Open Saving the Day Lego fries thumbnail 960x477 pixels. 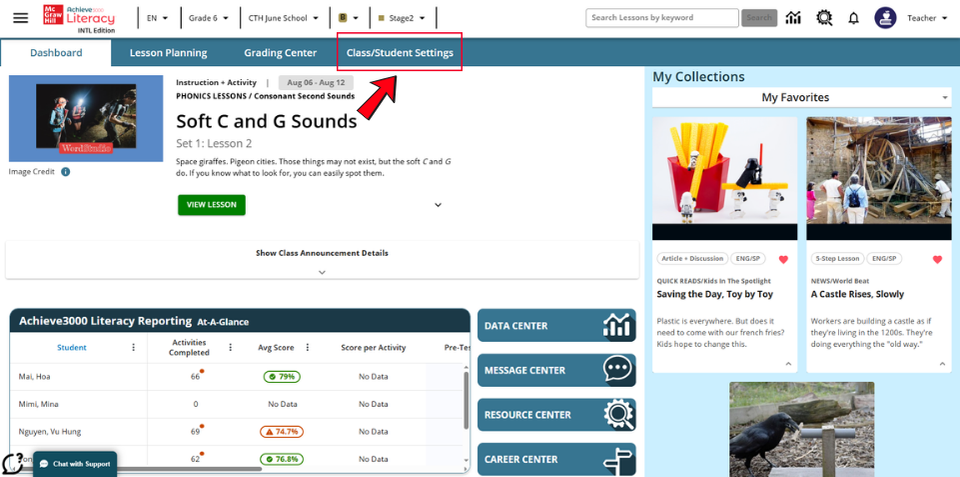click(x=725, y=178)
